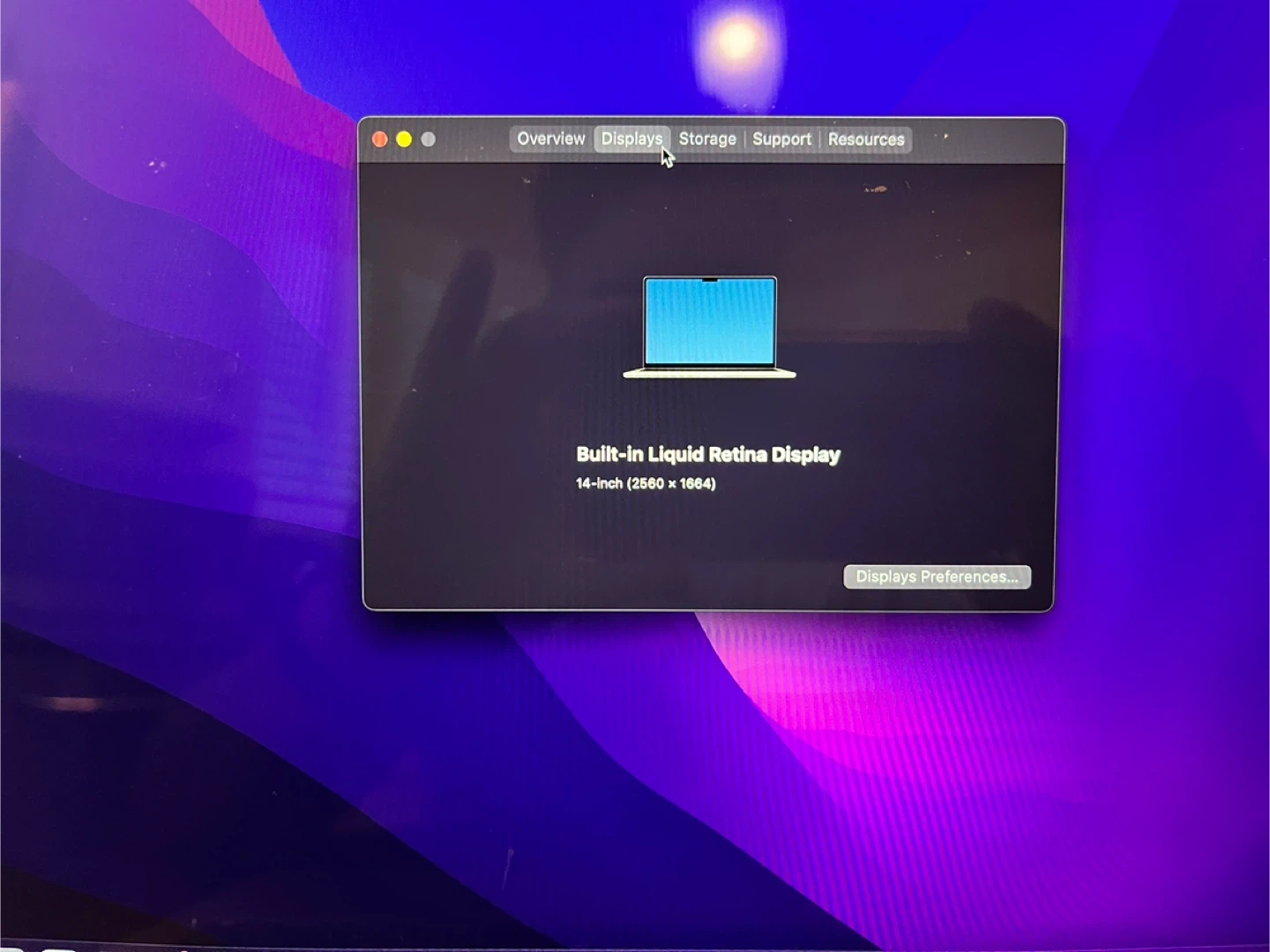Open the Storage tab
Image resolution: width=1270 pixels, height=952 pixels.
click(x=706, y=139)
